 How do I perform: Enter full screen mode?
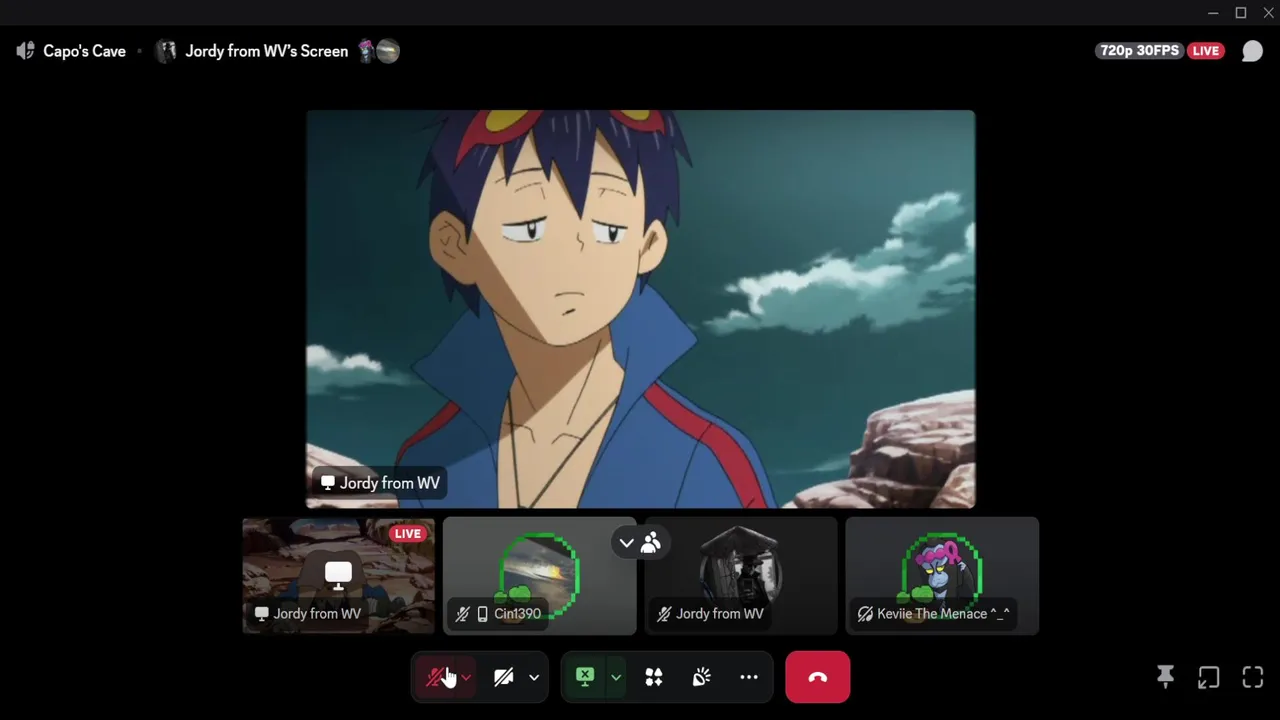[1253, 677]
